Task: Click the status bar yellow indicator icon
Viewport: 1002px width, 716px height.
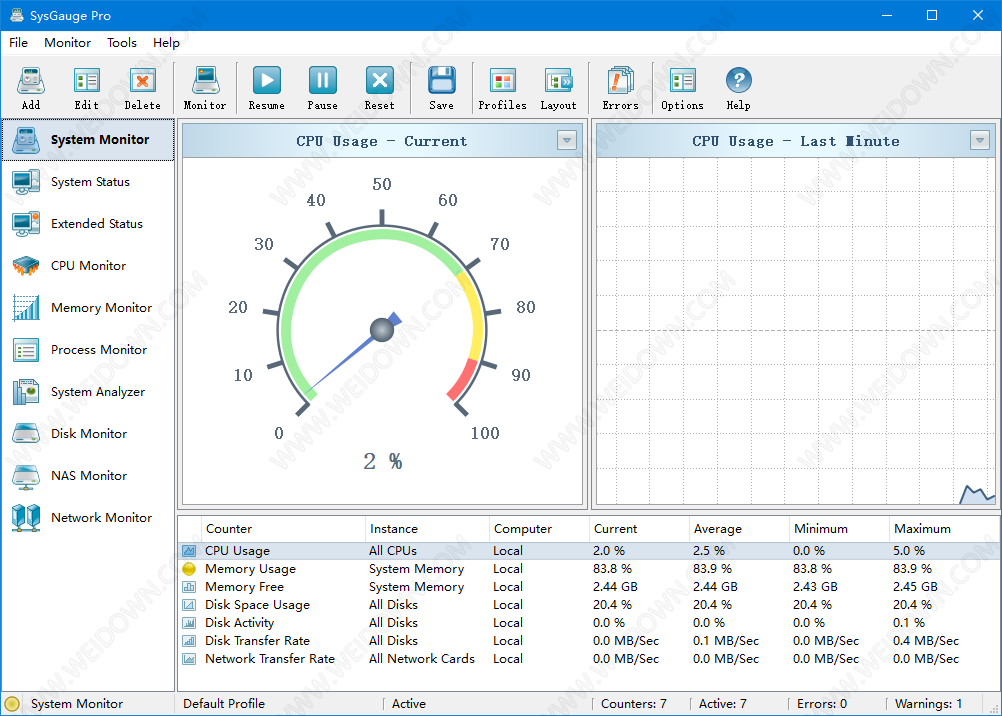Action: click(x=12, y=704)
